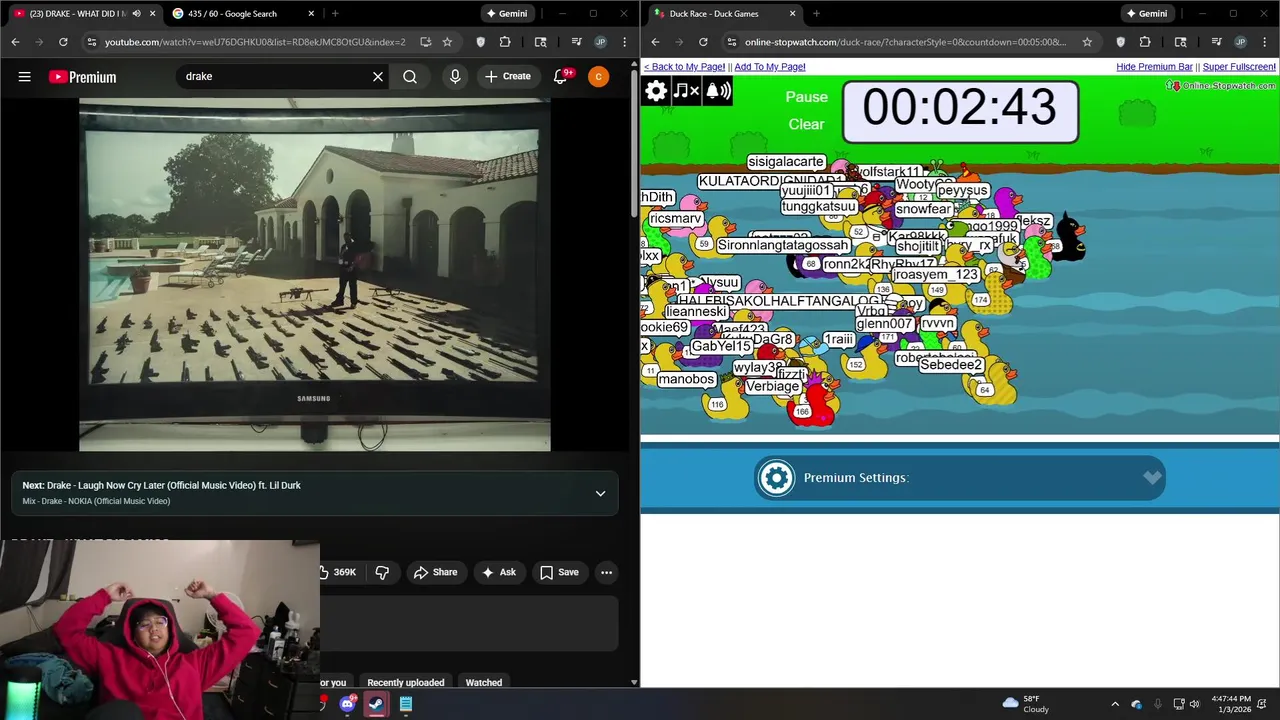The height and width of the screenshot is (720, 1280).
Task: Open Notepad icon on the taskbar
Action: 405,704
